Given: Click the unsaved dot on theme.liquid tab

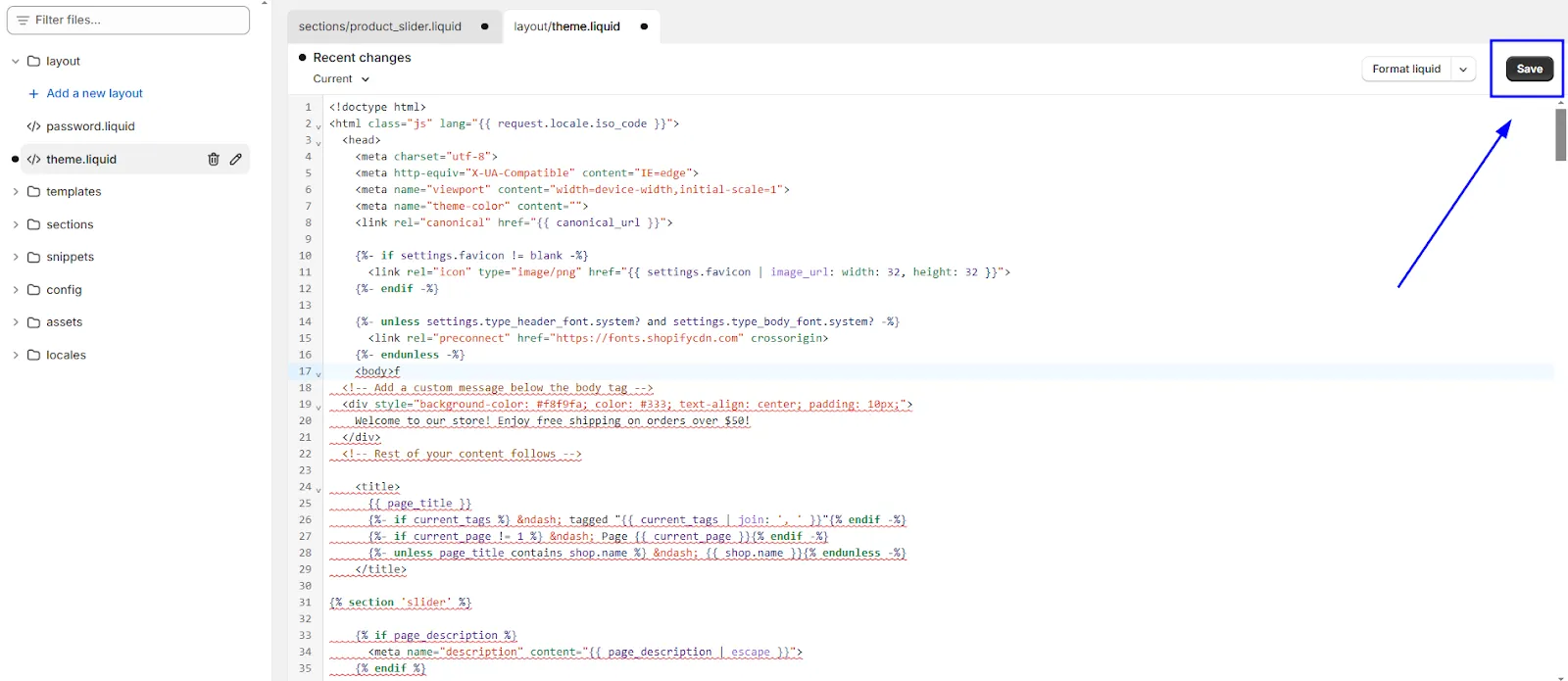Looking at the screenshot, I should coord(644,26).
